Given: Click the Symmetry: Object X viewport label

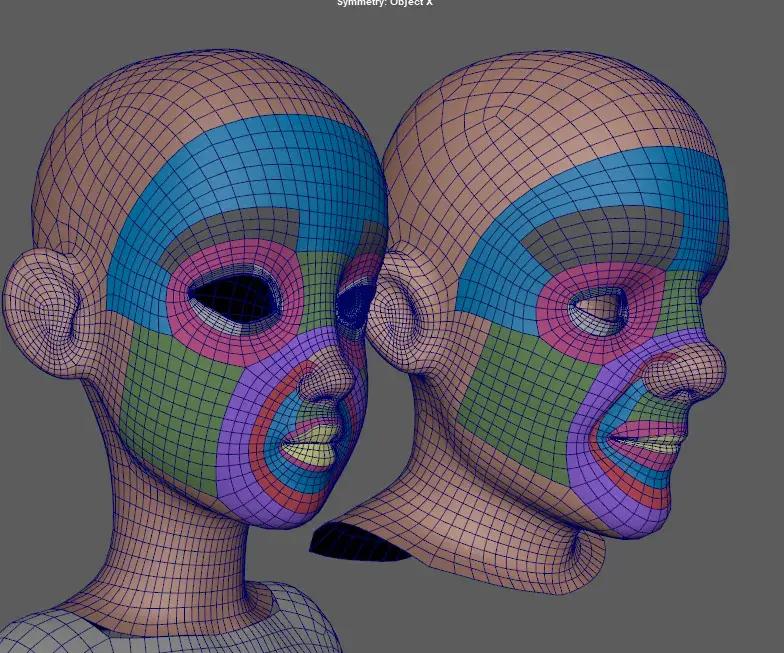Looking at the screenshot, I should 385,3.
